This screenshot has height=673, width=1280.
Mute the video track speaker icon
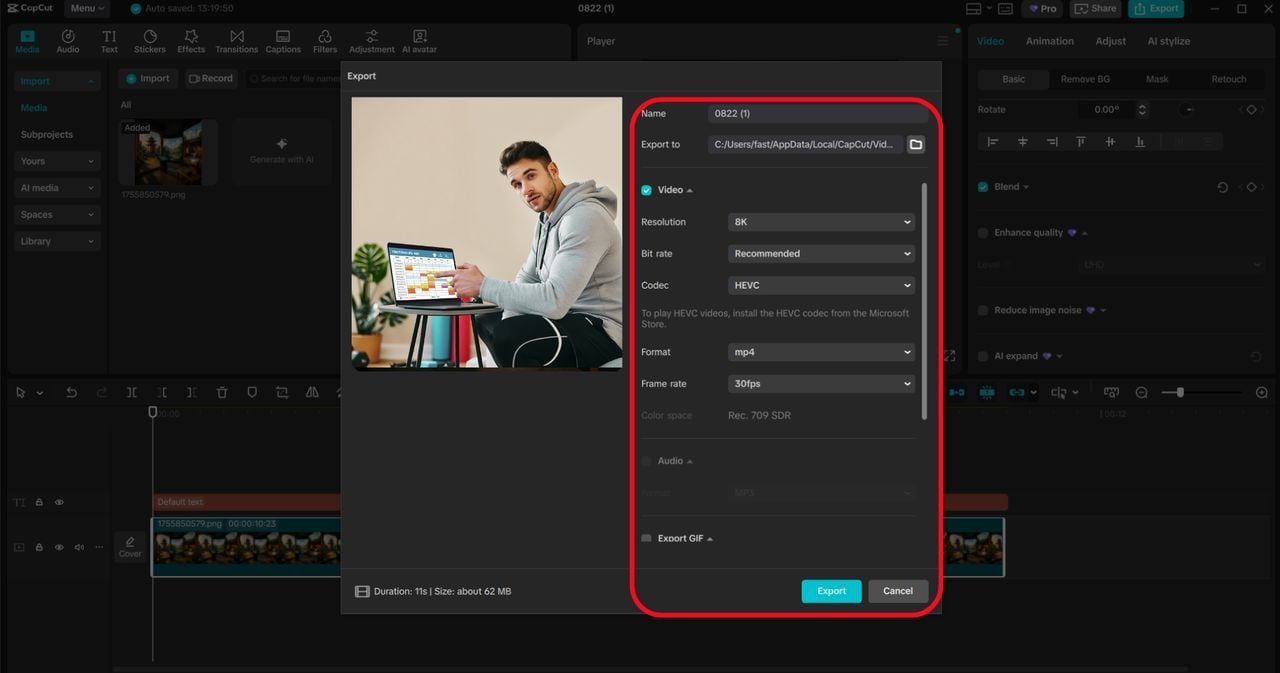(x=77, y=547)
